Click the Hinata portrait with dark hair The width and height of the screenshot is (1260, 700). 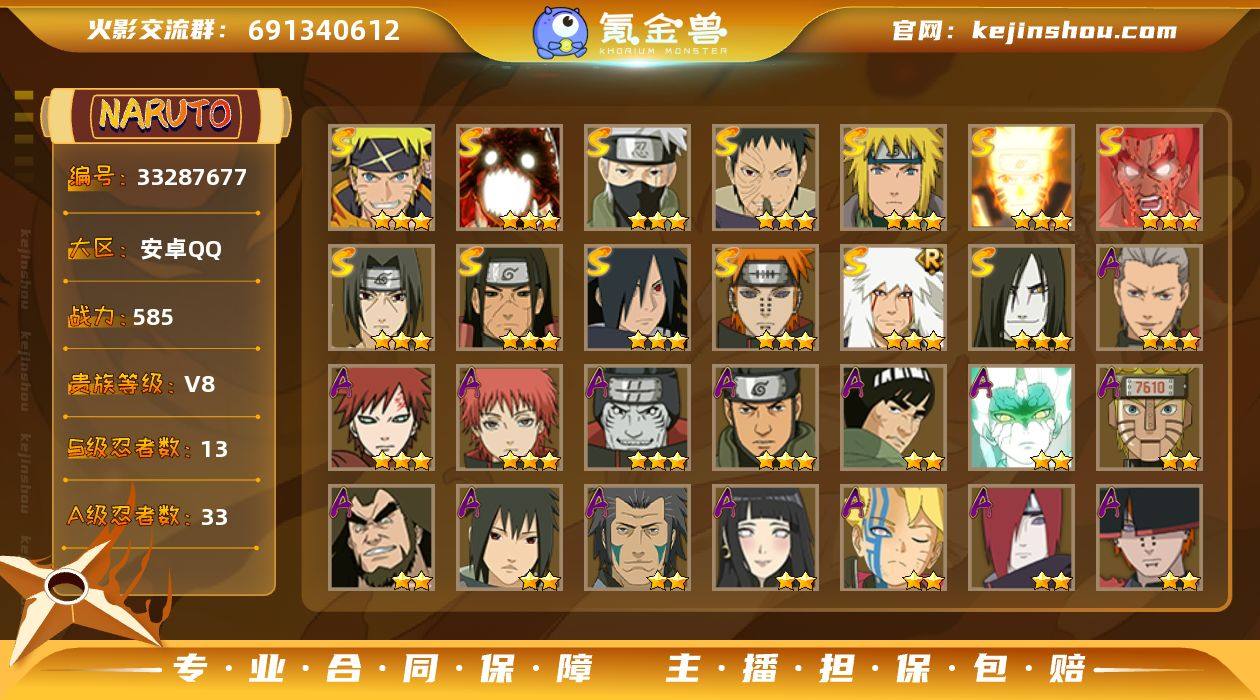coord(765,537)
